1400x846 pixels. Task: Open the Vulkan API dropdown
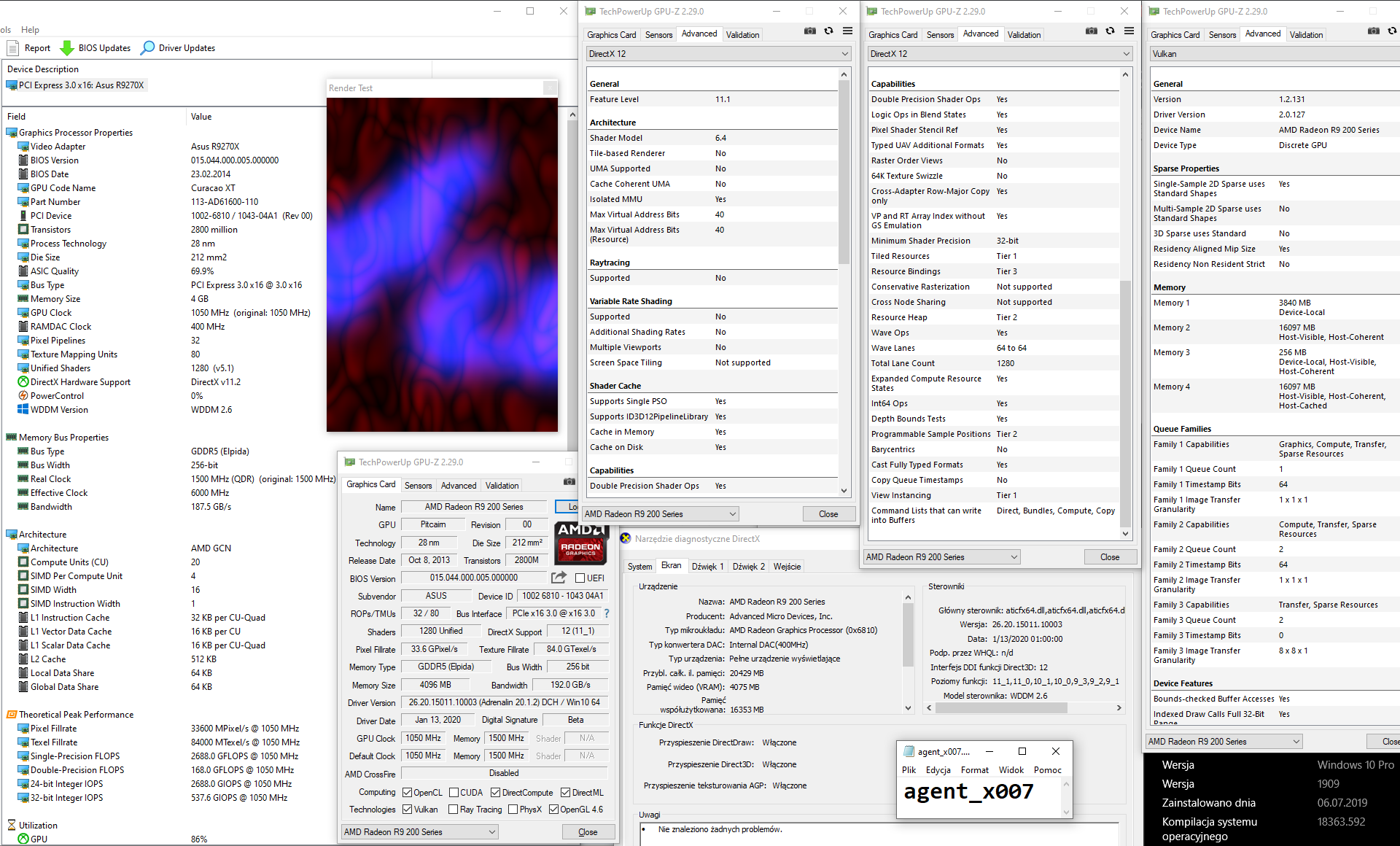pyautogui.click(x=1275, y=54)
